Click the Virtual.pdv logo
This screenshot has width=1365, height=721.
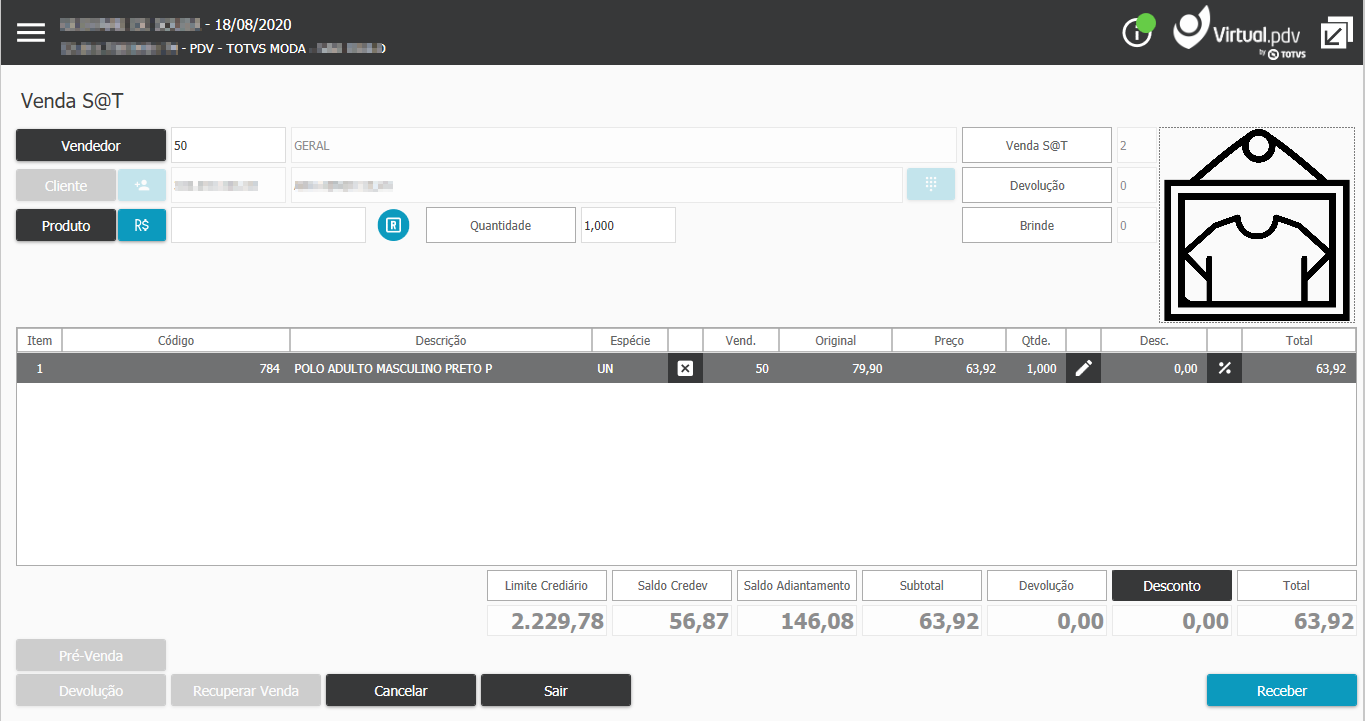[x=1237, y=33]
